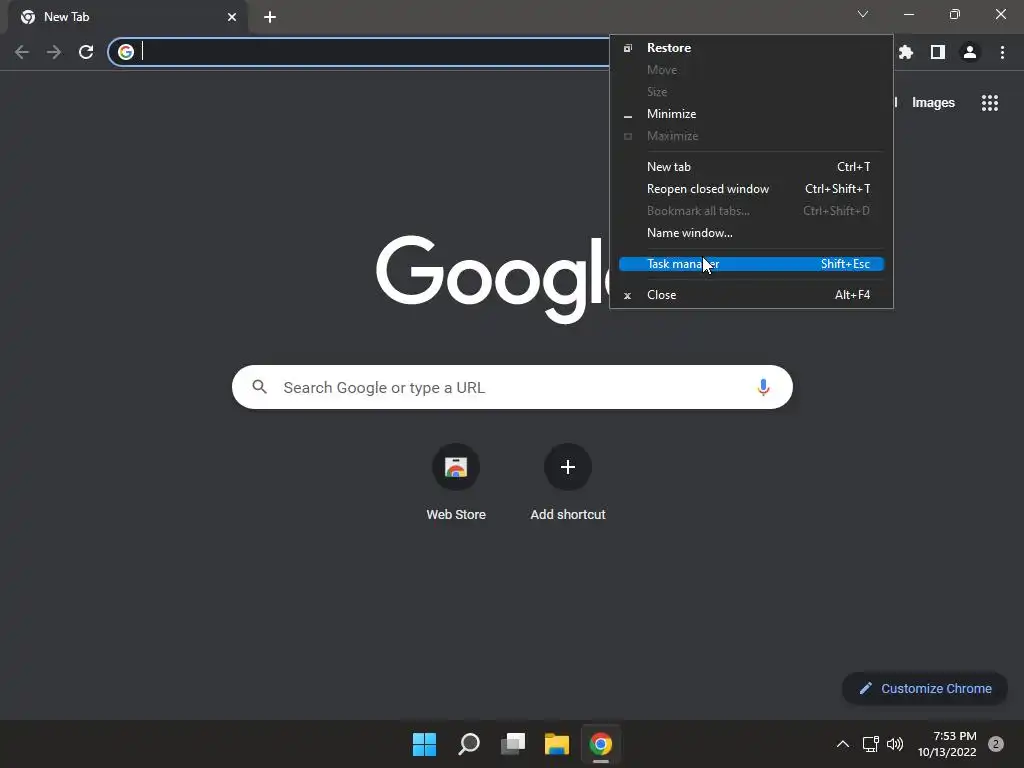Click the browser back arrow
The width and height of the screenshot is (1024, 768).
coord(22,52)
